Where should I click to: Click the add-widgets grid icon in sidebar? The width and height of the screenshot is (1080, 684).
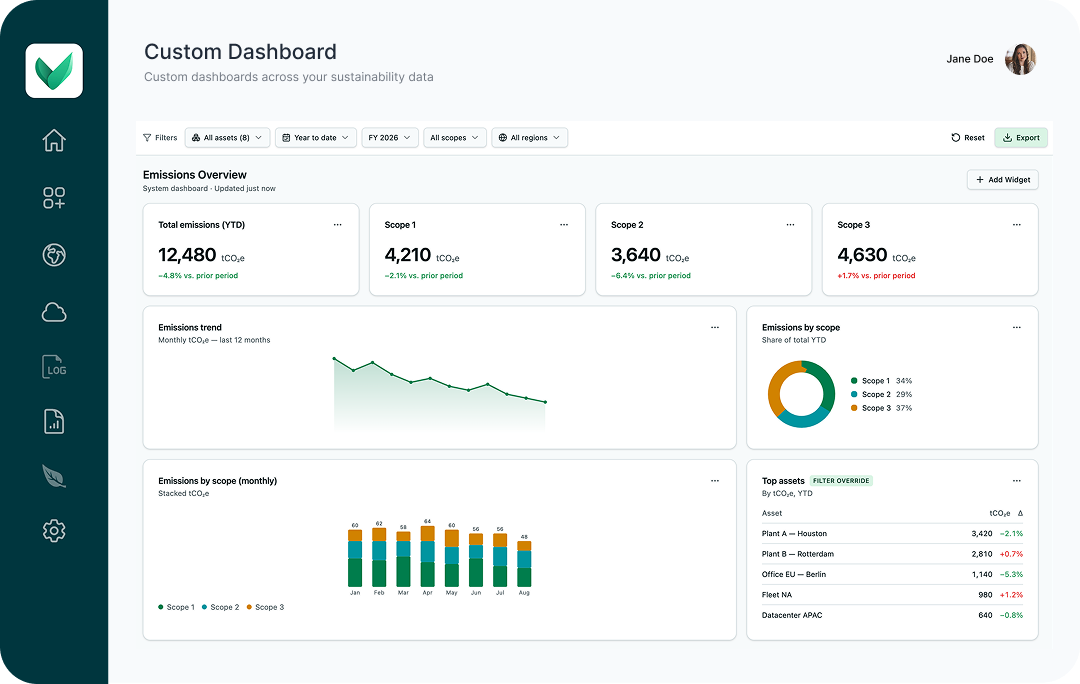pos(54,198)
